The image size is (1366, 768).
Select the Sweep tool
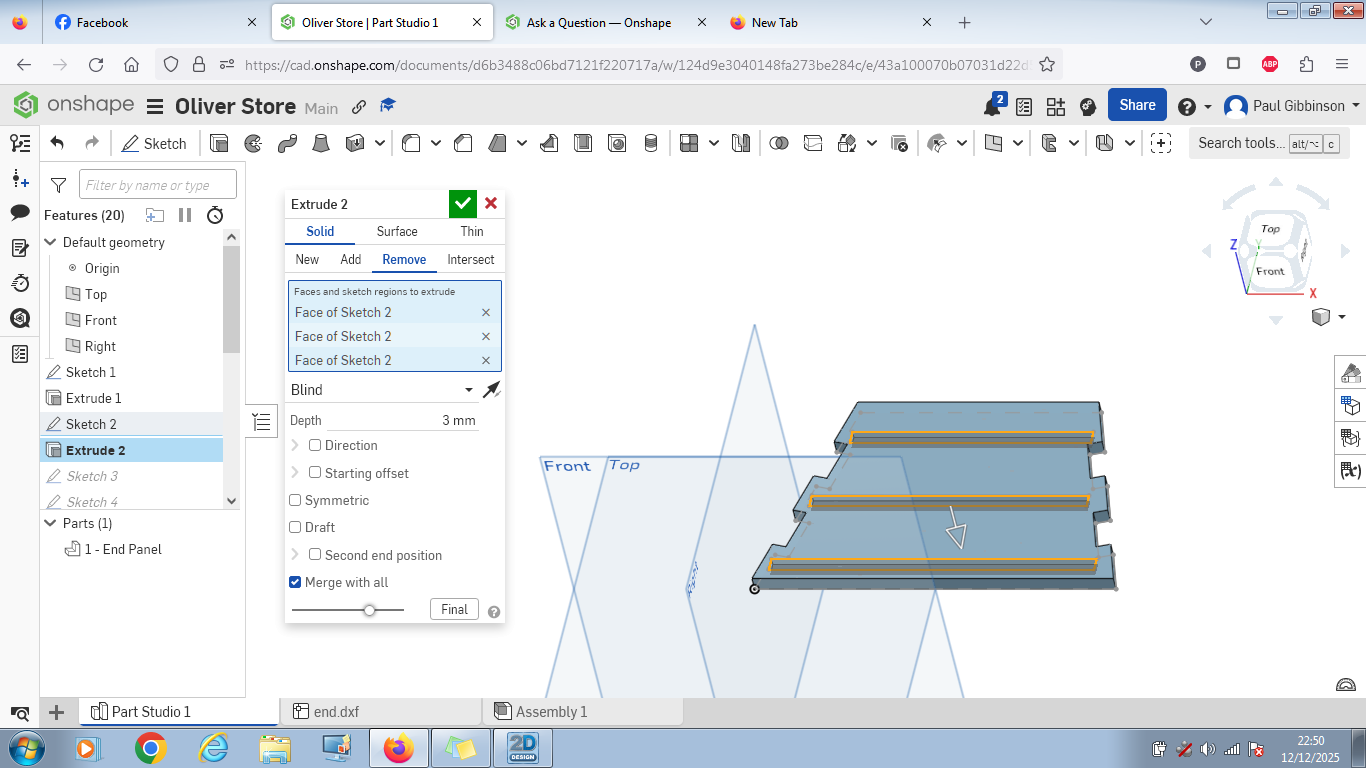click(x=287, y=143)
